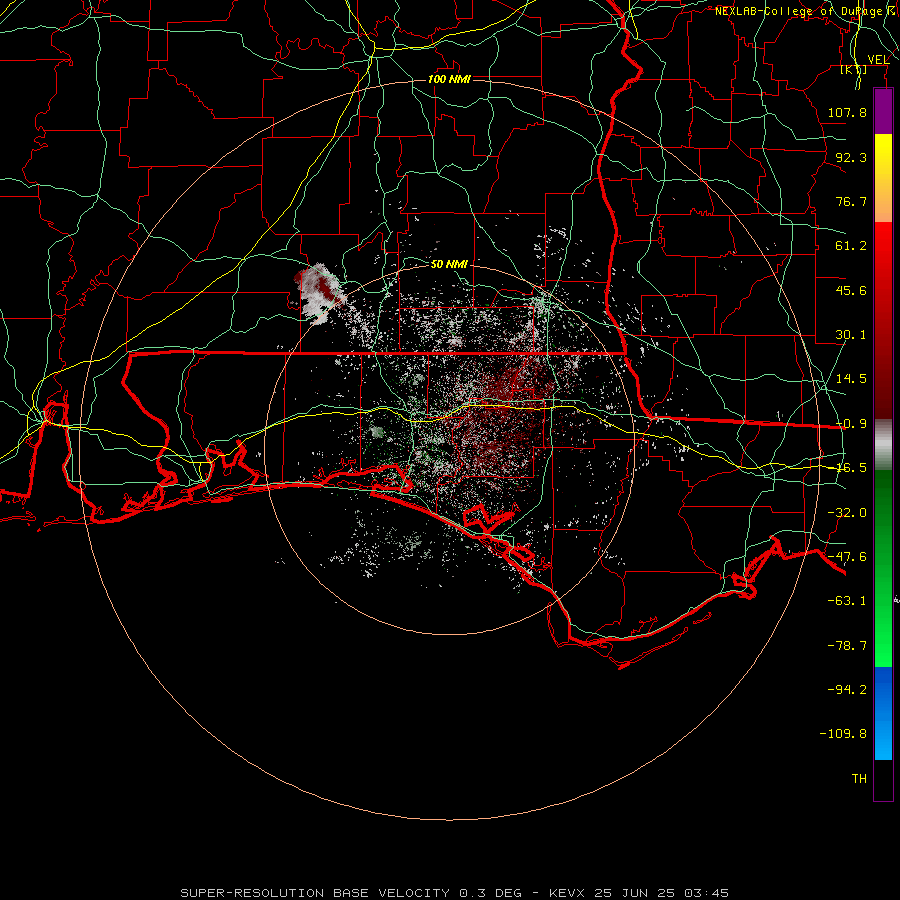This screenshot has height=900, width=900.
Task: Click the KEVX station identifier in the caption
Action: coord(567,893)
